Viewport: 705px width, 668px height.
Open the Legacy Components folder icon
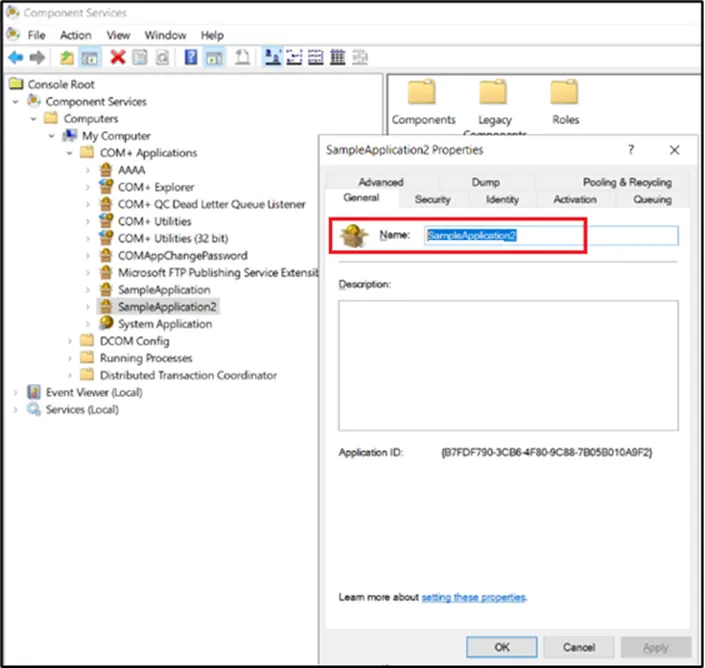[493, 92]
